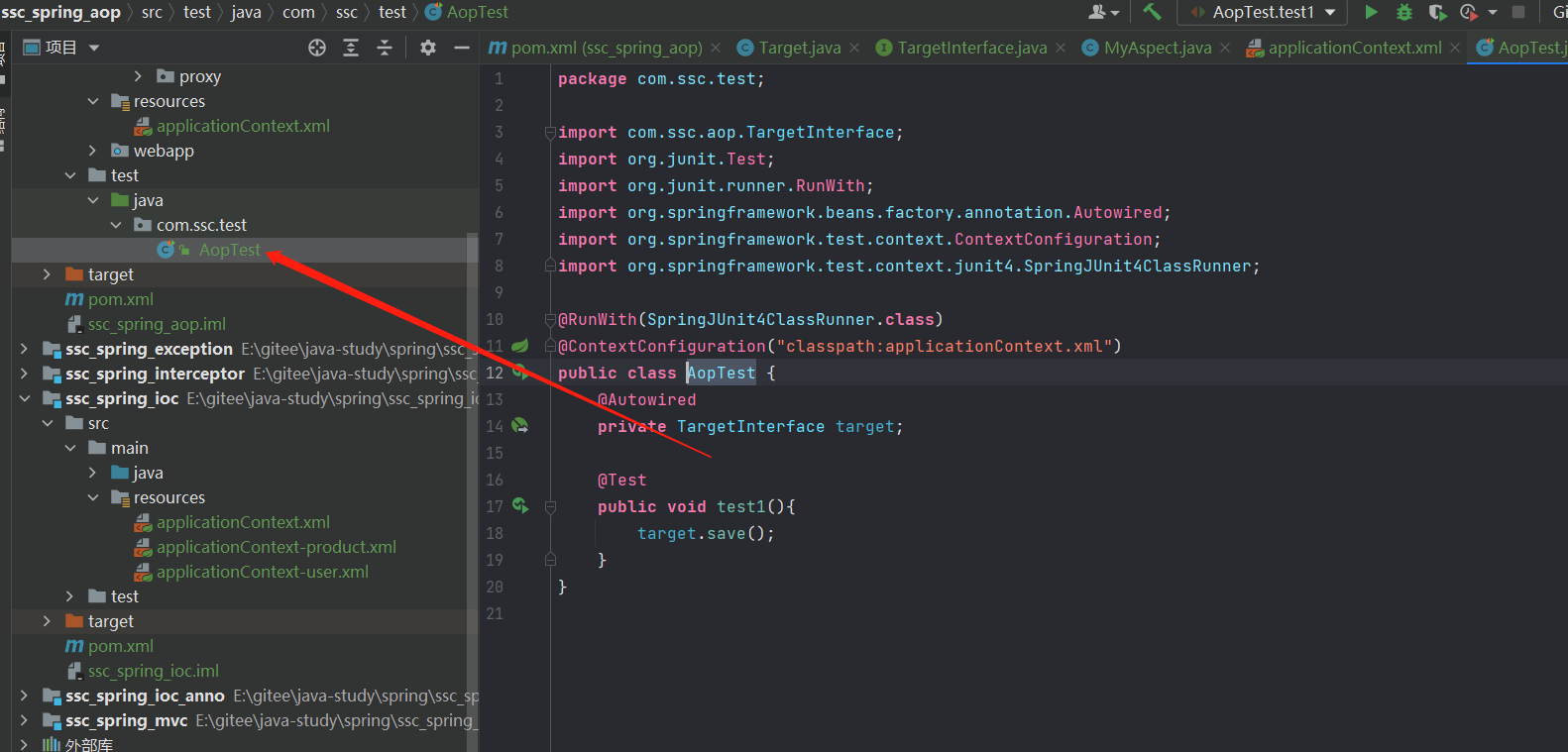
Task: Switch to the TargetInterface.java tab
Action: click(972, 48)
